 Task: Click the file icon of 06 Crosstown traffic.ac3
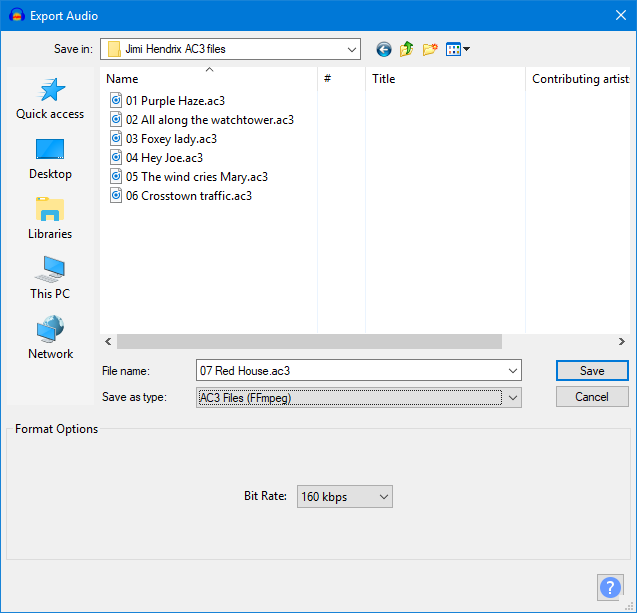click(x=116, y=196)
